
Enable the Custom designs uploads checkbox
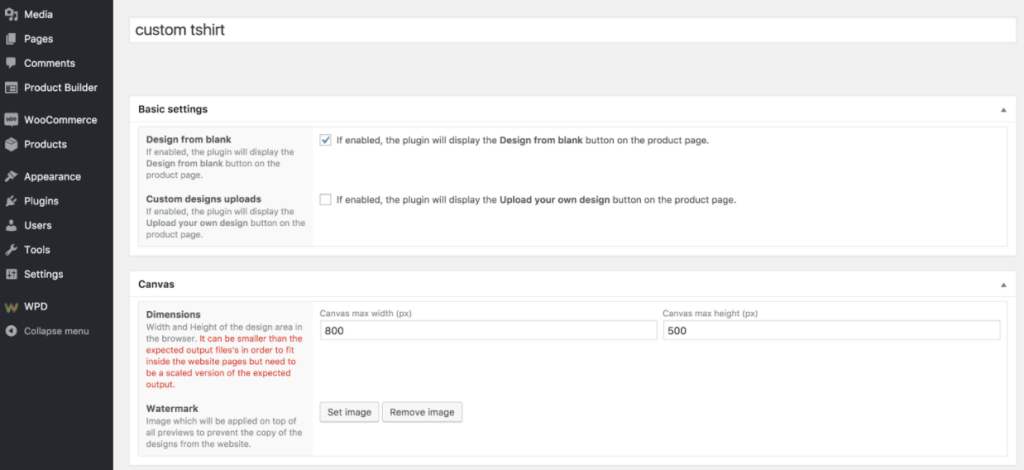coord(325,199)
